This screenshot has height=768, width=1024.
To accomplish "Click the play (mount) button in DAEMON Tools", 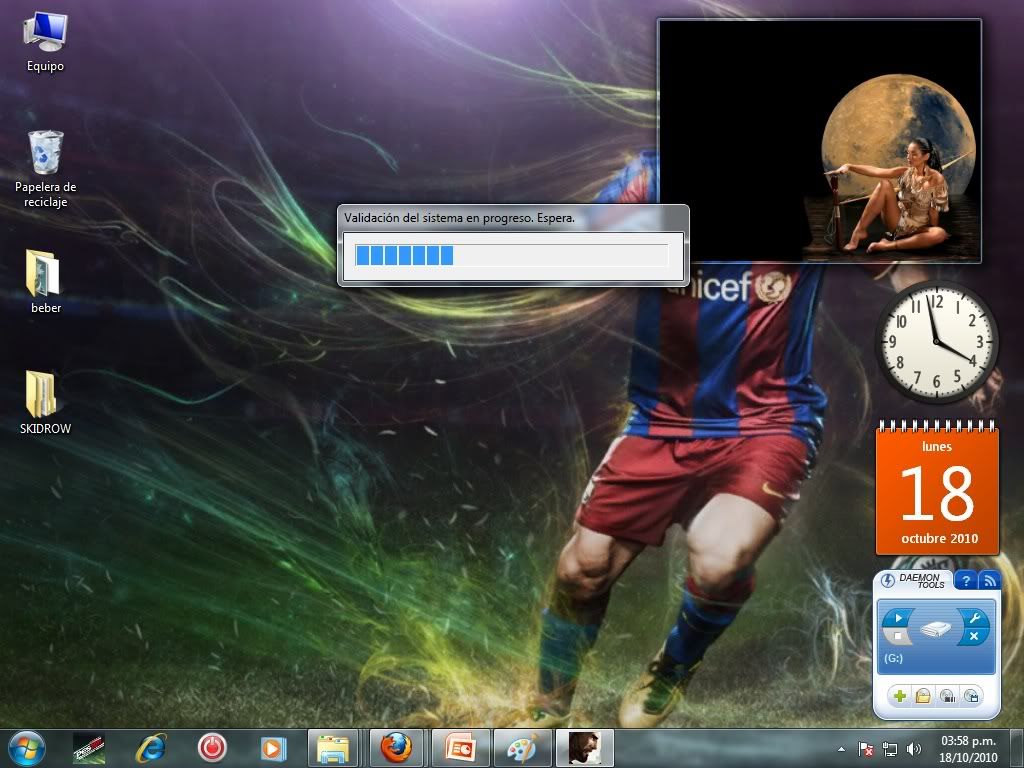I will [898, 617].
